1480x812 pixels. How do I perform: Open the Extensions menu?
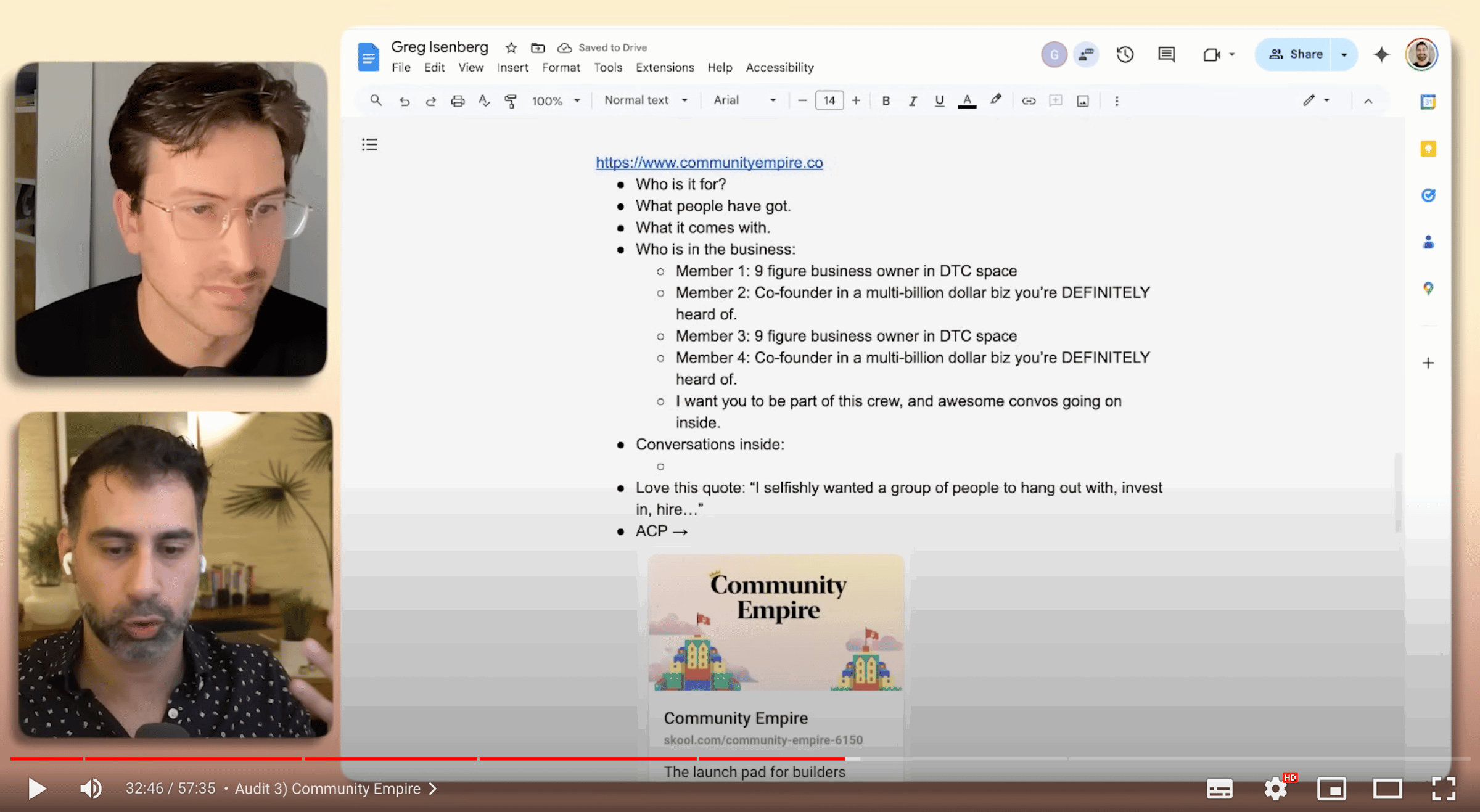point(664,67)
